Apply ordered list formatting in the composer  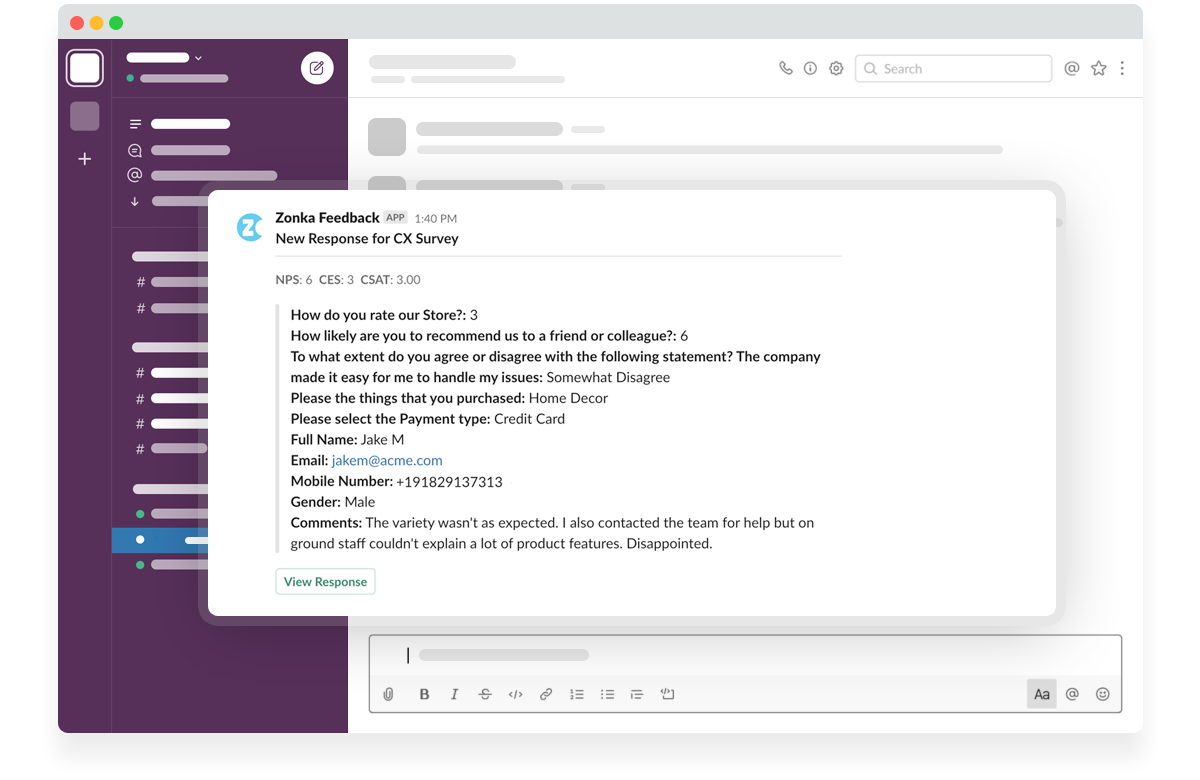(x=576, y=693)
